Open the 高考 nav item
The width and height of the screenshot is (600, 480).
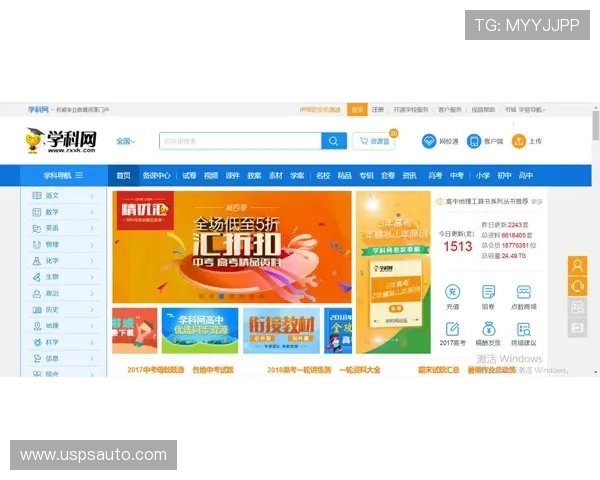(435, 176)
